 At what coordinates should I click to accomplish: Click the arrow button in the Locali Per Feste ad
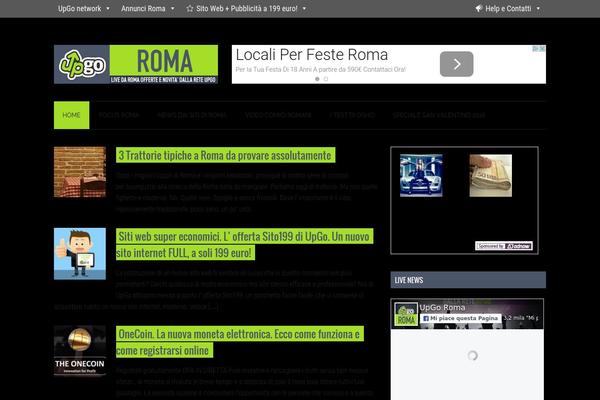coord(457,64)
